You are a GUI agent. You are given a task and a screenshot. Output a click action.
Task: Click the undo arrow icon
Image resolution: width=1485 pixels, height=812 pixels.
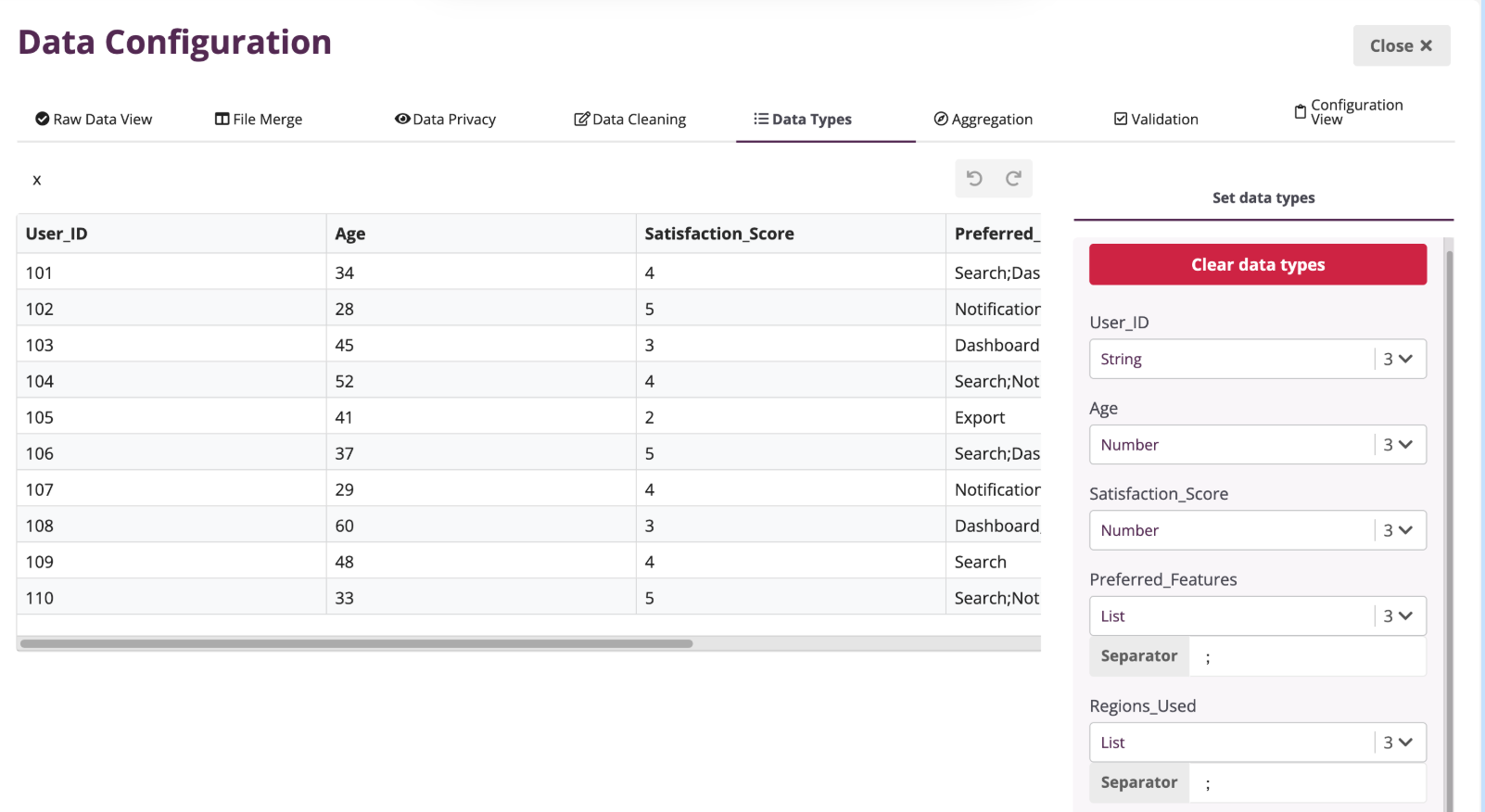click(974, 178)
